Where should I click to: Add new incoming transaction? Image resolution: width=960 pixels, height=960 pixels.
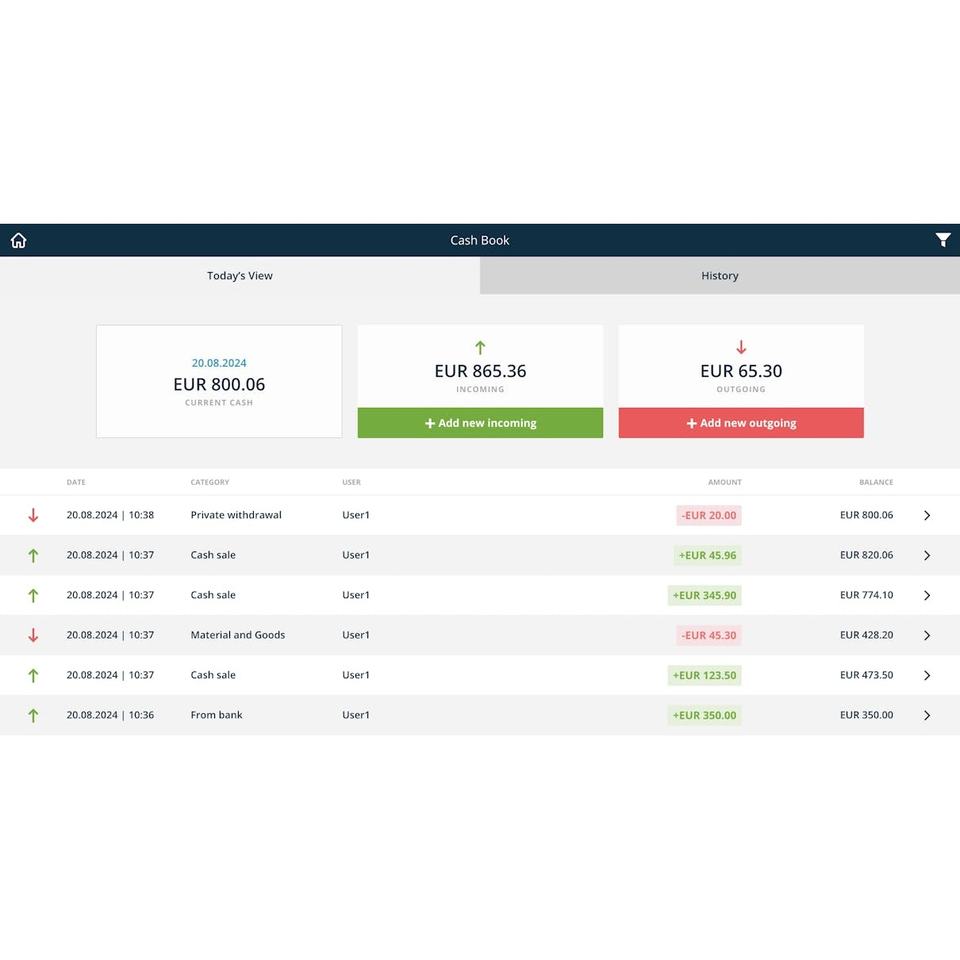[480, 423]
